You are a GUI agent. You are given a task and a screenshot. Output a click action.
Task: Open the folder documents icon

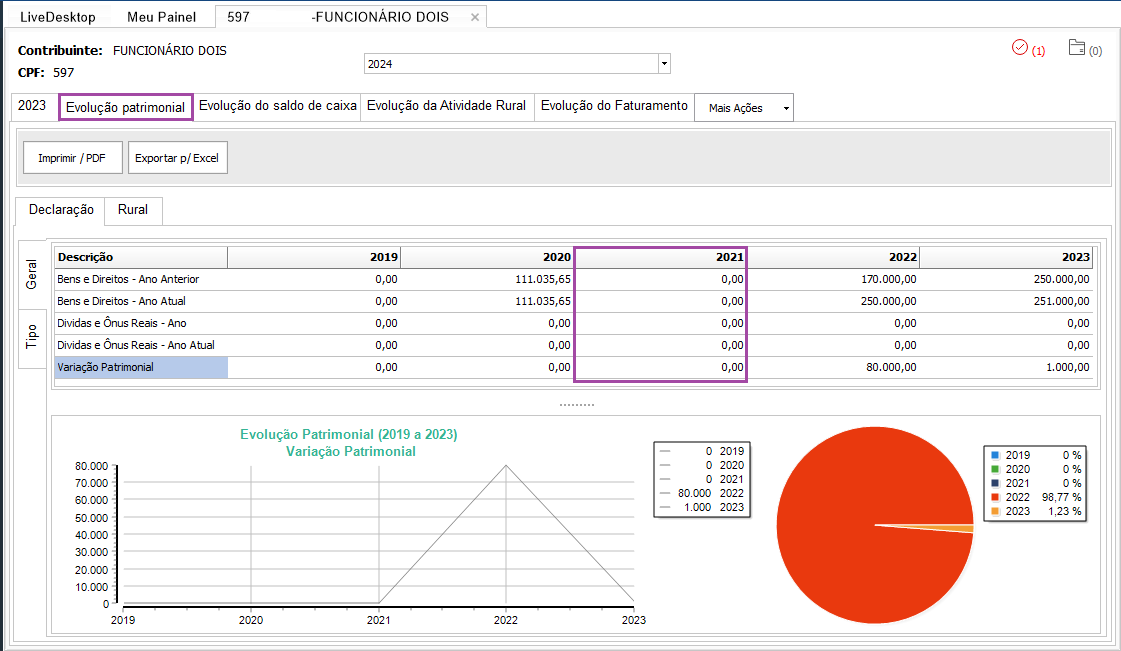click(1077, 48)
